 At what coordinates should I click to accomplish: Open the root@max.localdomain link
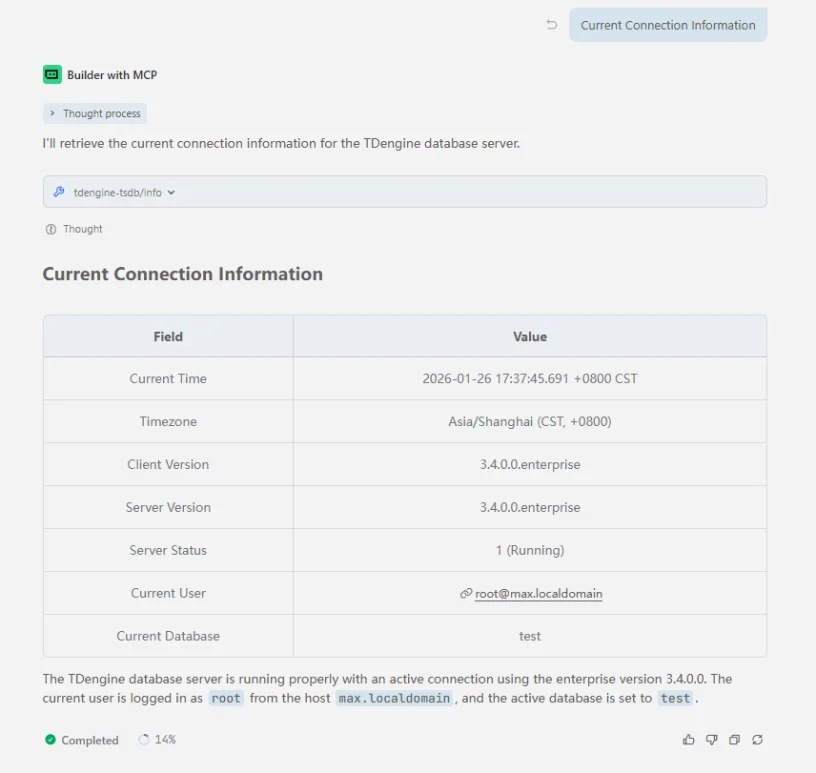pyautogui.click(x=538, y=593)
